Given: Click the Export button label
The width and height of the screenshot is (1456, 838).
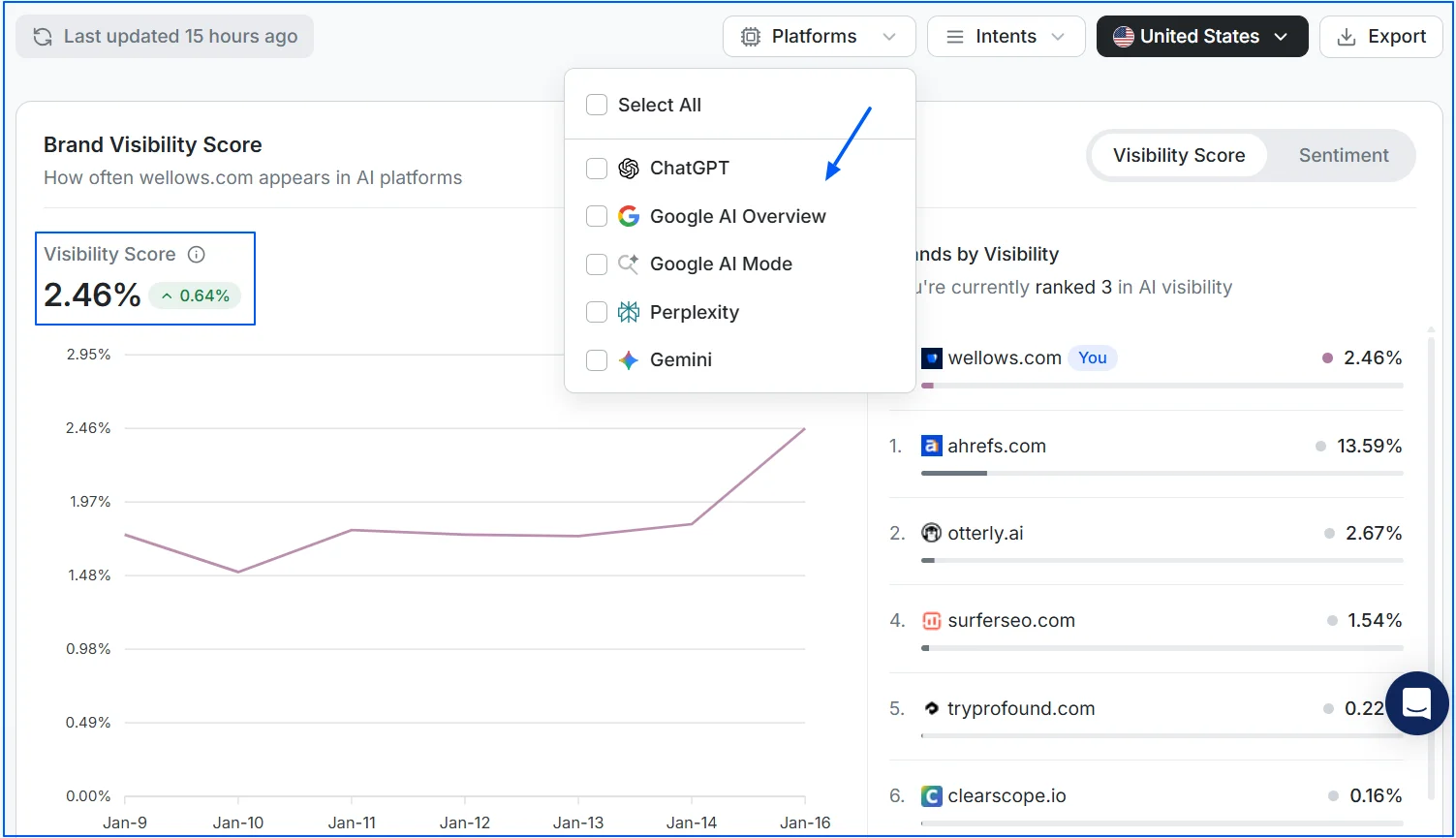Looking at the screenshot, I should pos(1397,37).
